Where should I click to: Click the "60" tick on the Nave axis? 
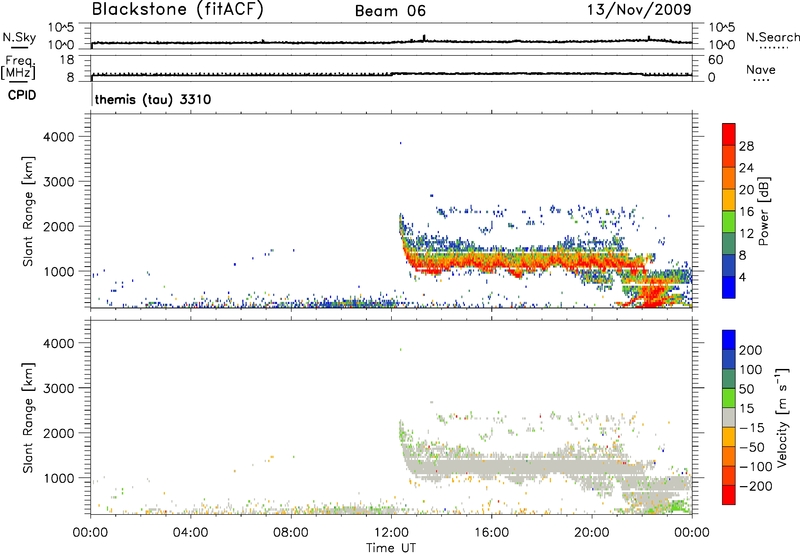pyautogui.click(x=715, y=60)
